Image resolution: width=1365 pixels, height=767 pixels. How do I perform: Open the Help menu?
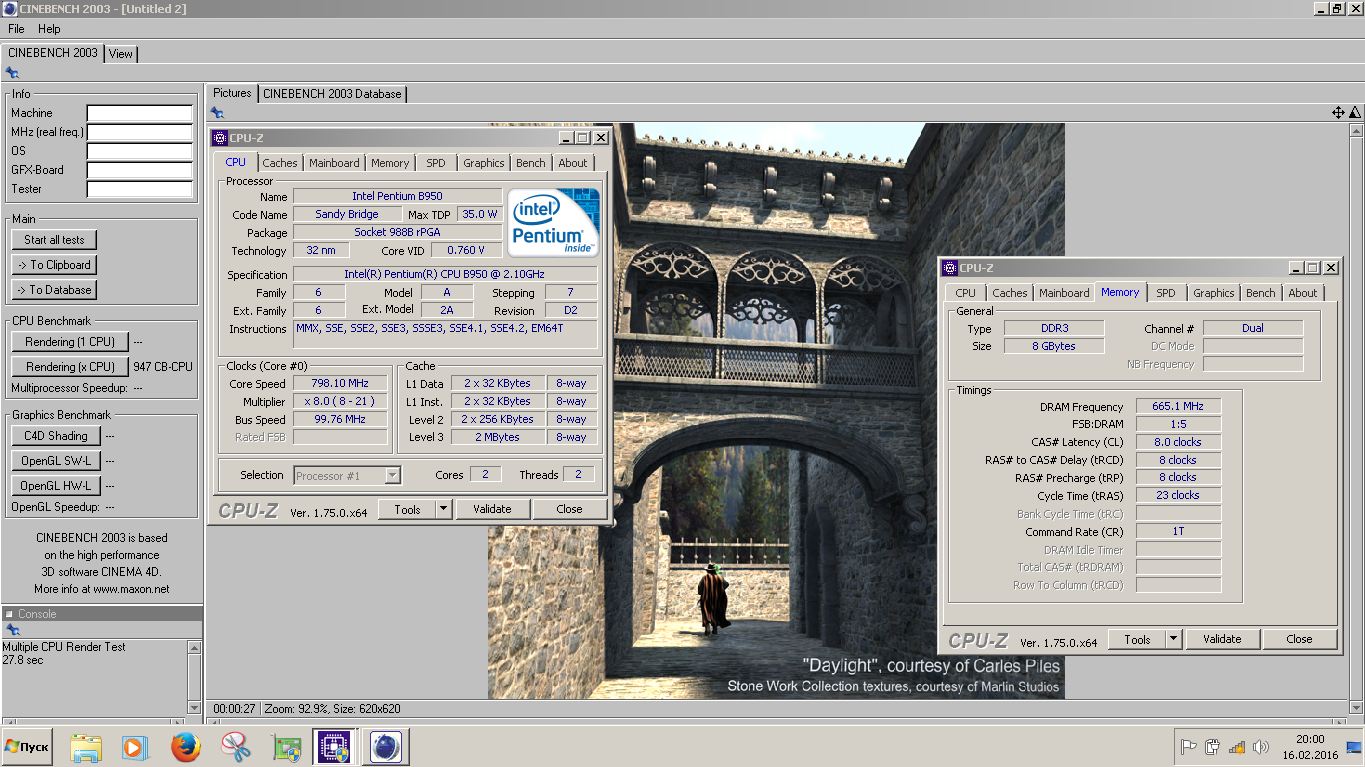49,29
